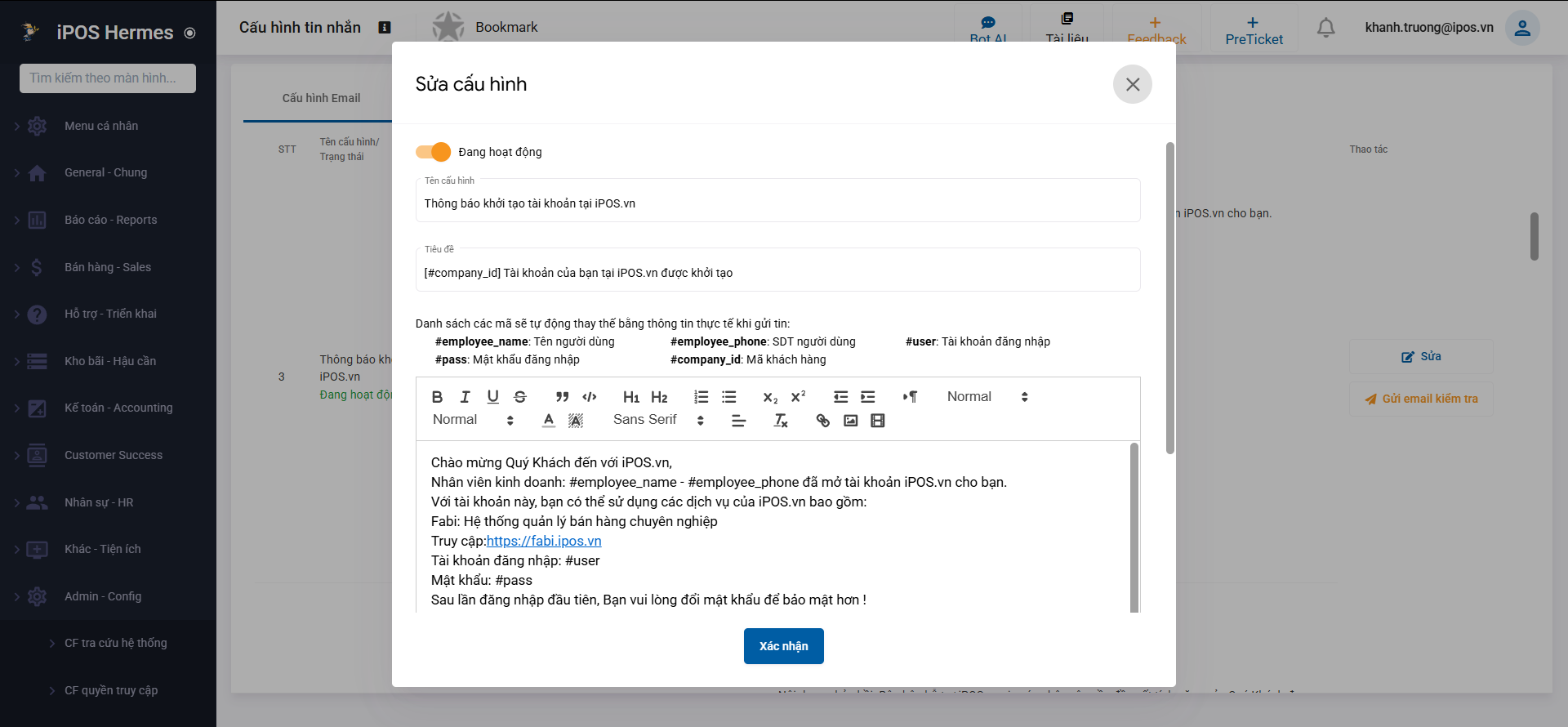Open the Normal heading dropdown beside the text color icon
The image size is (1568, 727).
click(473, 420)
